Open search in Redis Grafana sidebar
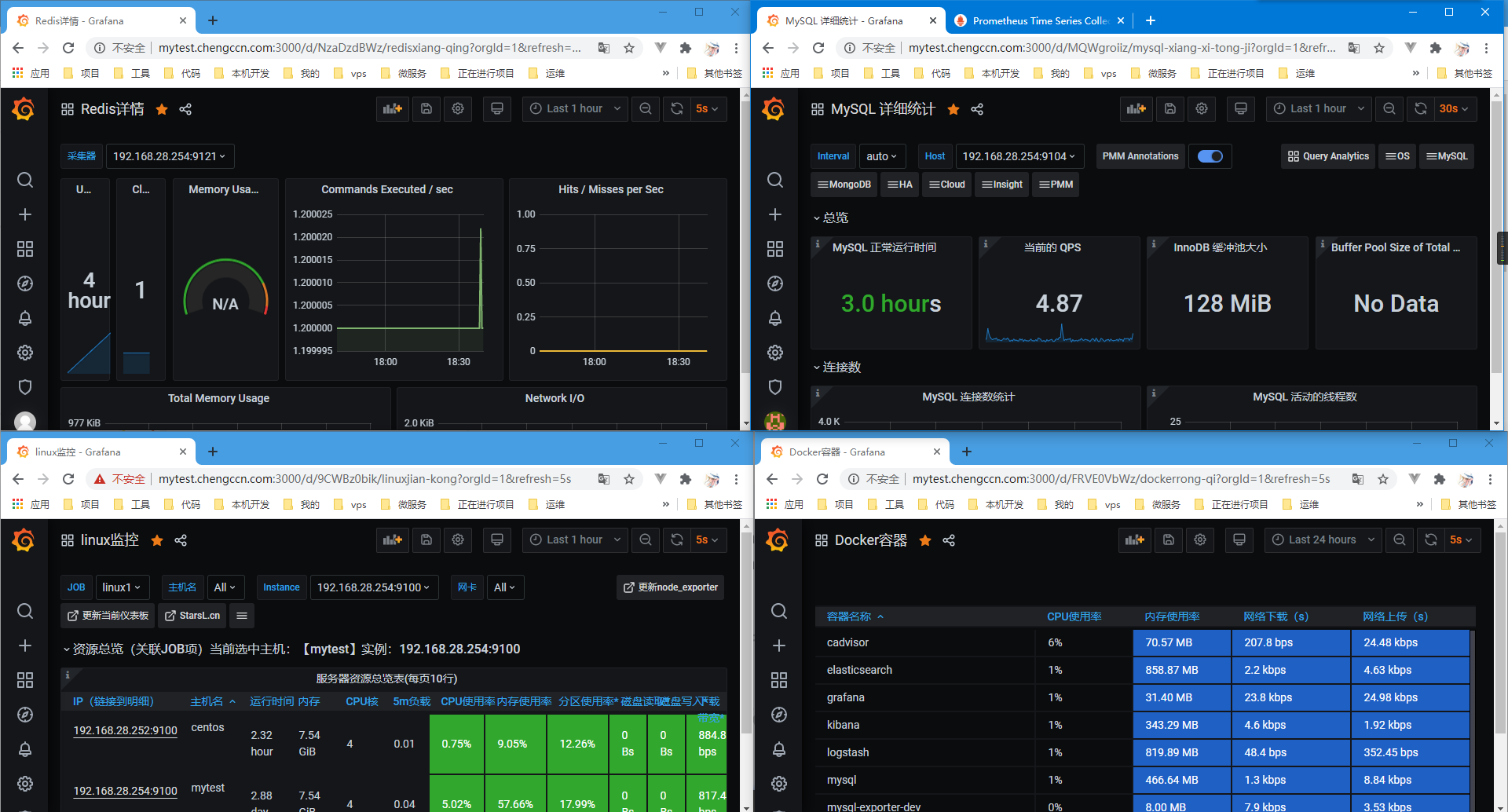The width and height of the screenshot is (1508, 812). [25, 180]
